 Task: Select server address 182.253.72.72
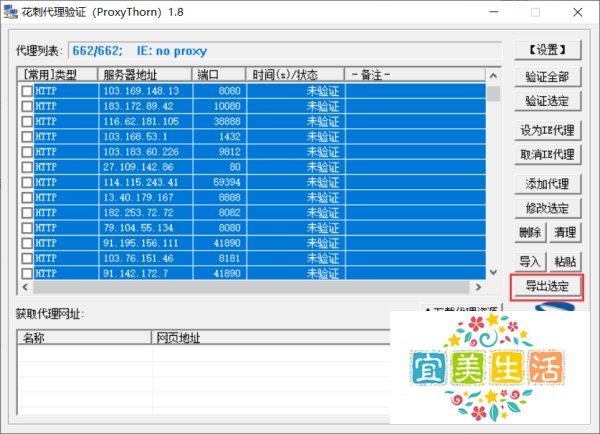click(x=138, y=213)
